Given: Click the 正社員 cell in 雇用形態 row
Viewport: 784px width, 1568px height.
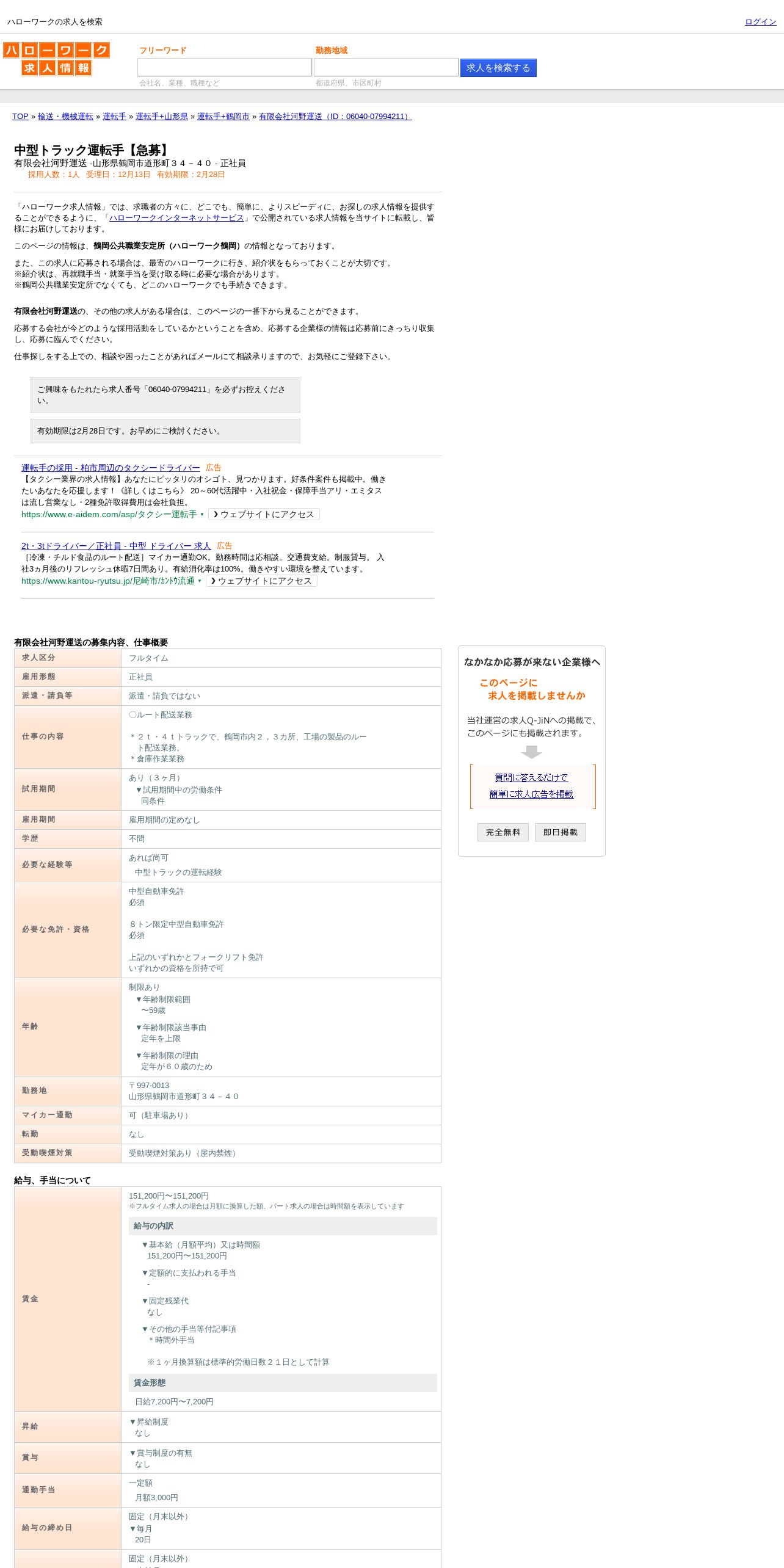Looking at the screenshot, I should [x=281, y=677].
